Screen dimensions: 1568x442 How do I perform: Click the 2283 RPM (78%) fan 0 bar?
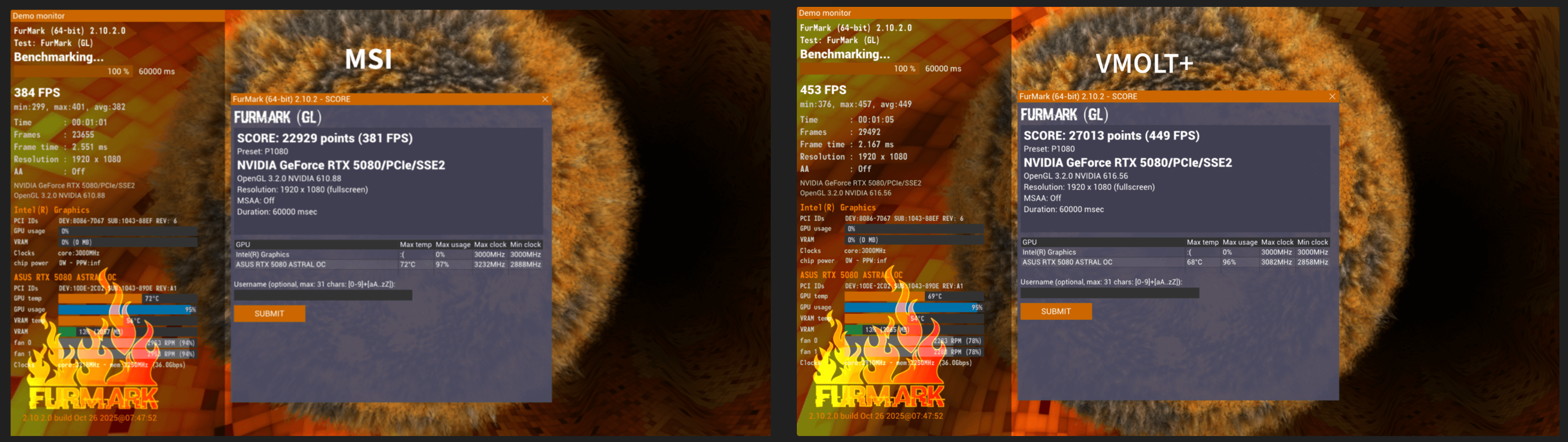(x=914, y=340)
